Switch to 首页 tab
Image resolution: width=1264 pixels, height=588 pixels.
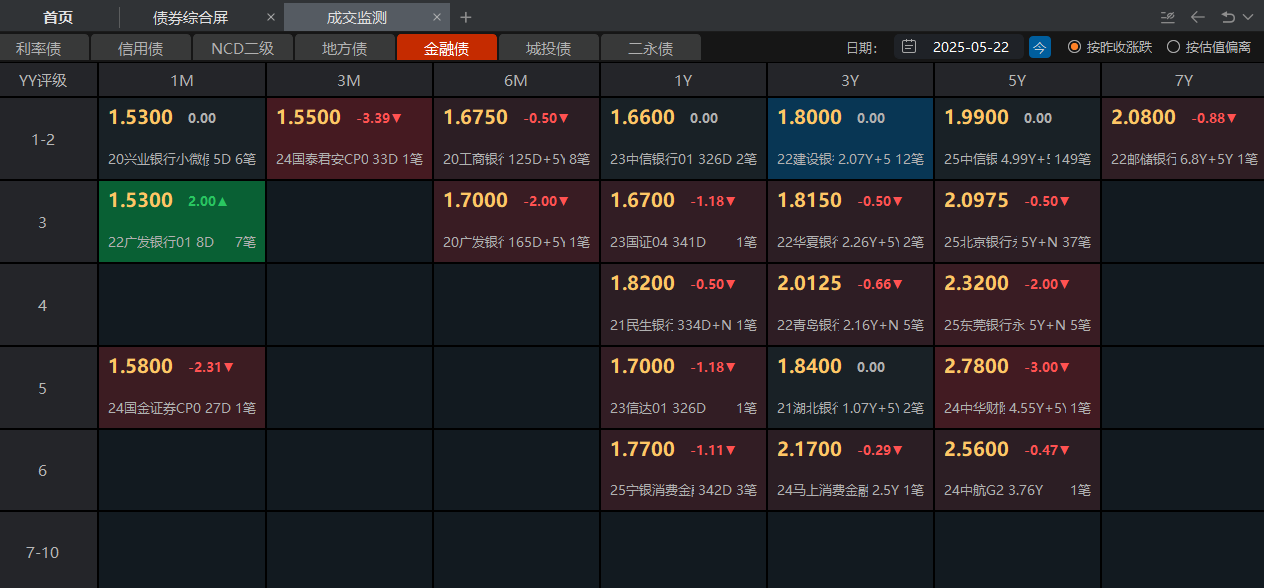tap(58, 17)
